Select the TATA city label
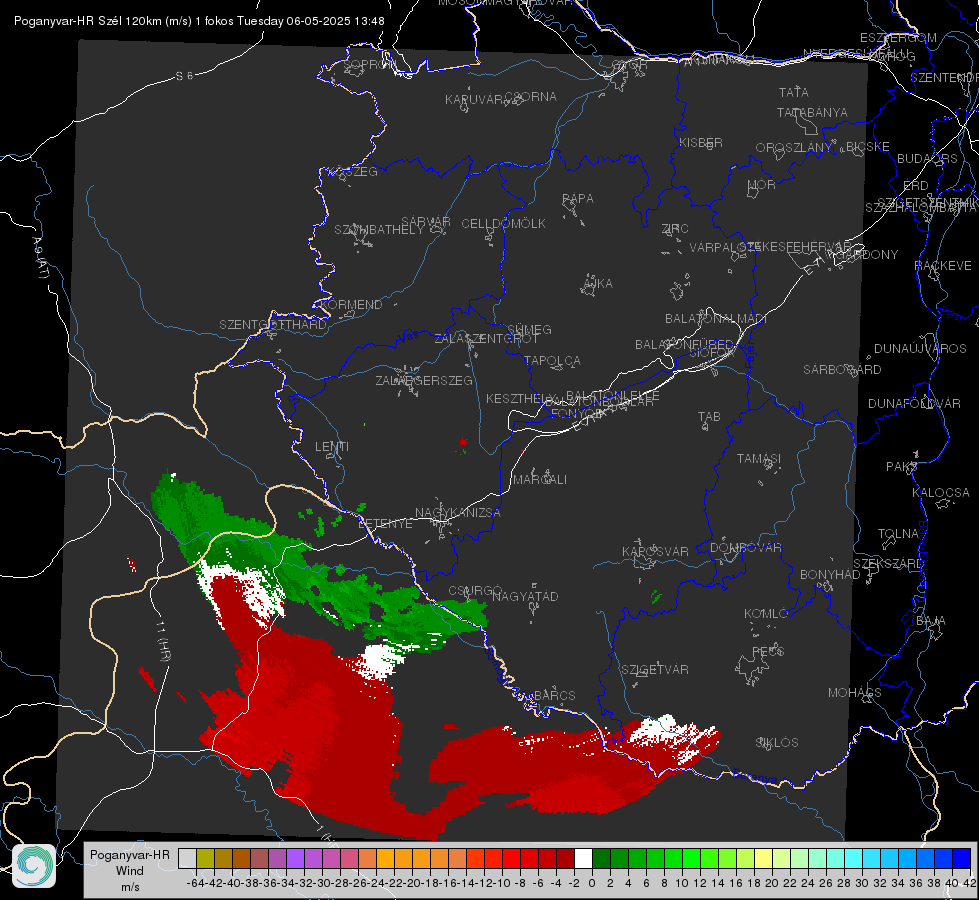This screenshot has height=900, width=979. click(794, 92)
